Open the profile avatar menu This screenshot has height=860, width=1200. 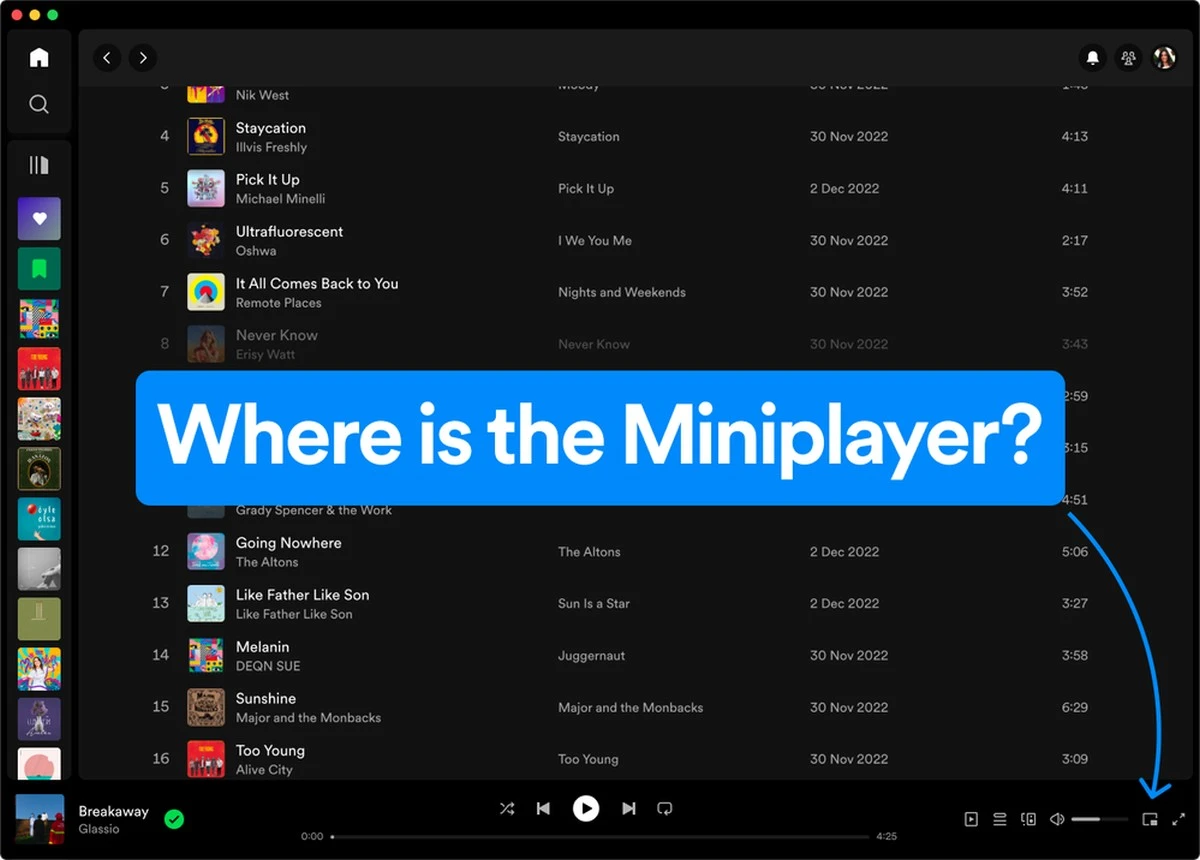point(1163,57)
